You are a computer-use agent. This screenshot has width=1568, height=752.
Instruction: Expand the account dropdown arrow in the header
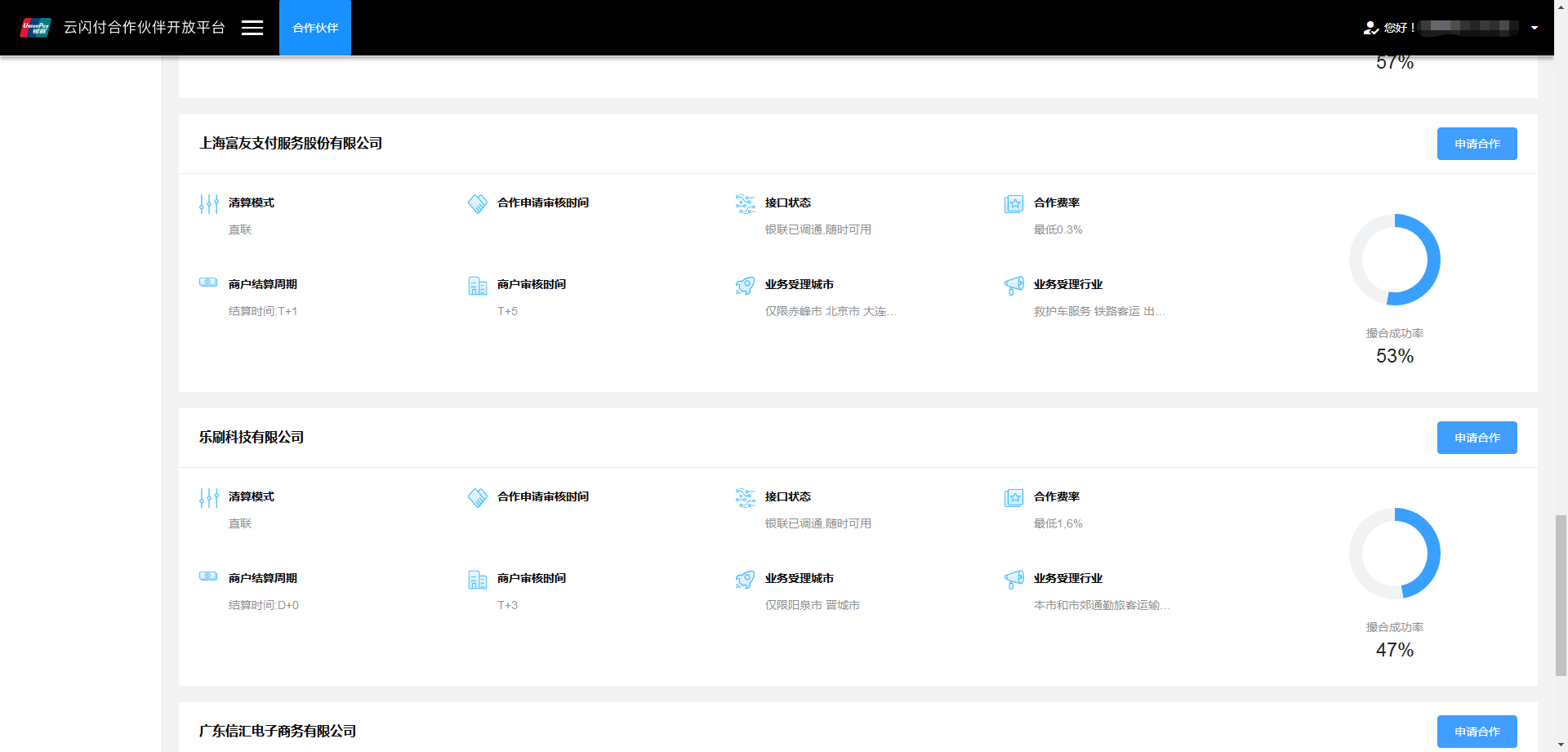(1535, 28)
